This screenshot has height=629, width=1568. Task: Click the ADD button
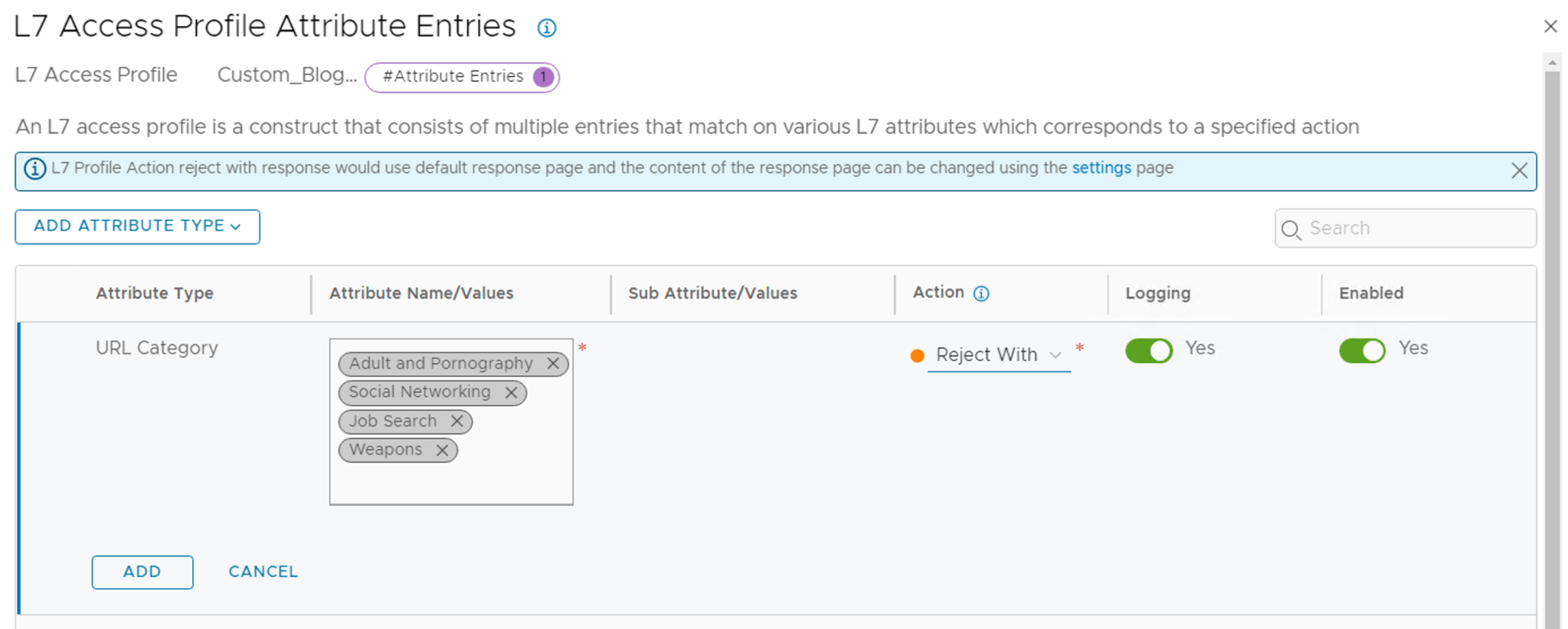coord(142,572)
